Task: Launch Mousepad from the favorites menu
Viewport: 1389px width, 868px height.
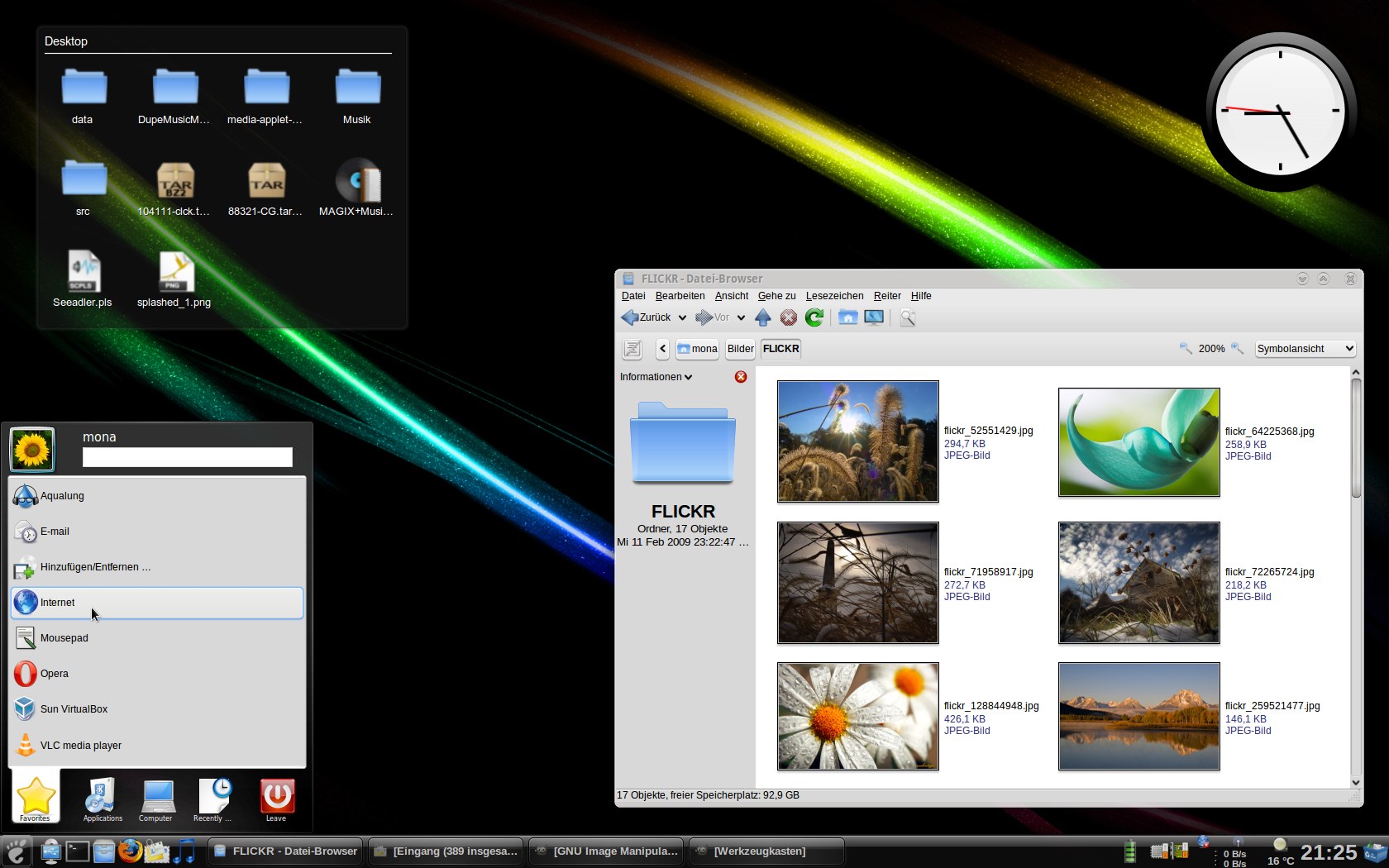Action: [157, 638]
